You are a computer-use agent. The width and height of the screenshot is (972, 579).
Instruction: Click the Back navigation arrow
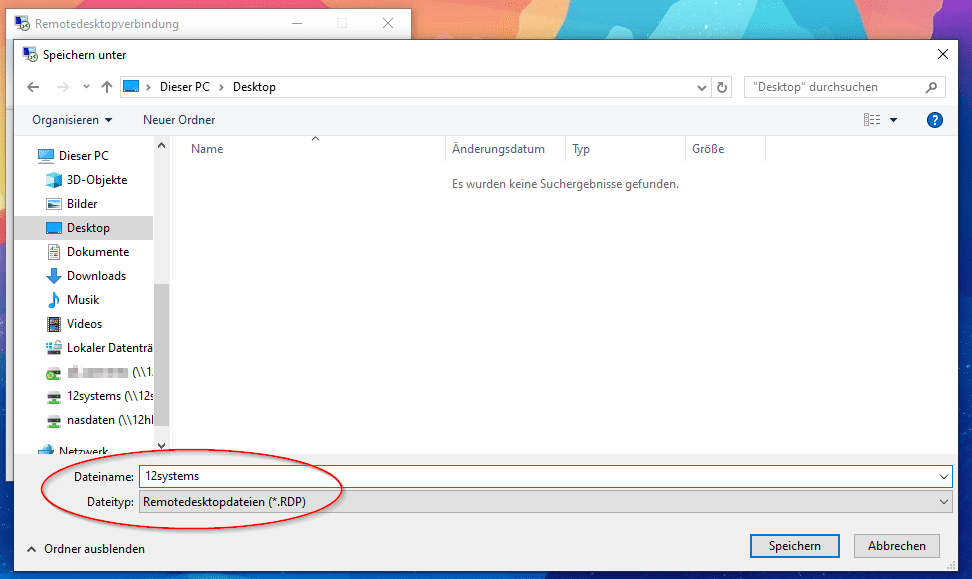[x=33, y=87]
